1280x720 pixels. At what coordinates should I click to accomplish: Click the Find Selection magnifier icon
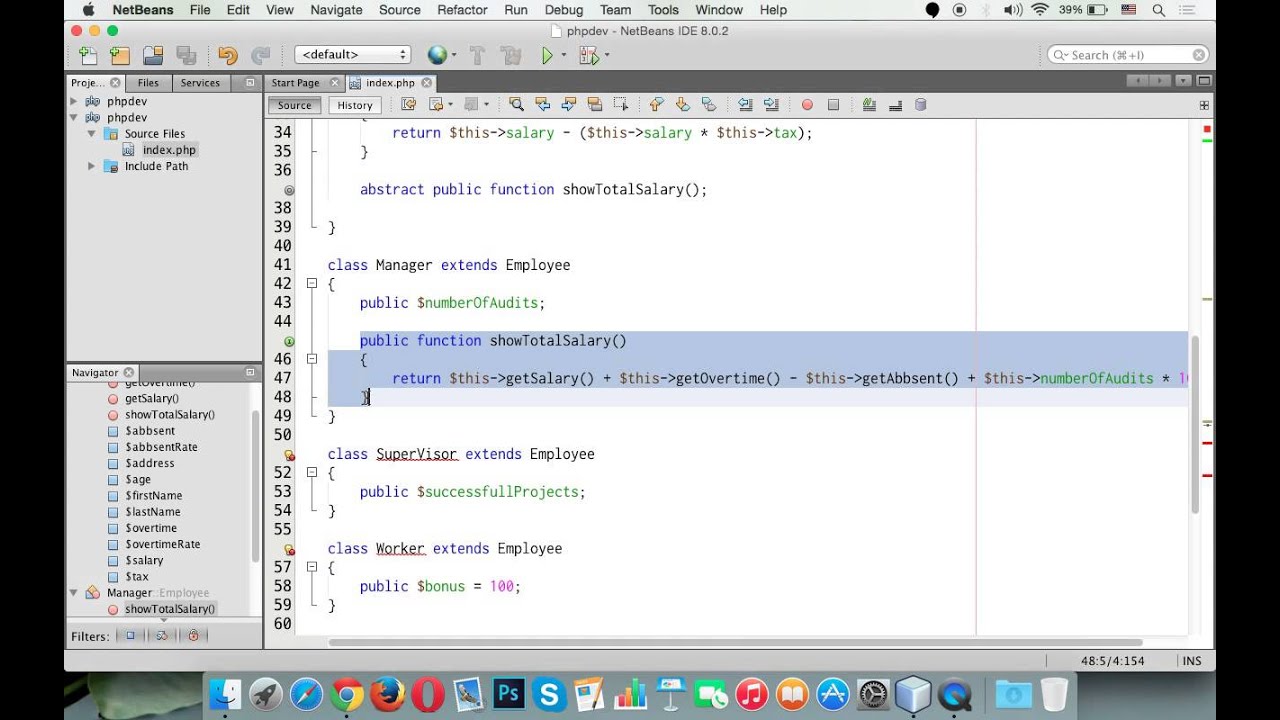[516, 104]
